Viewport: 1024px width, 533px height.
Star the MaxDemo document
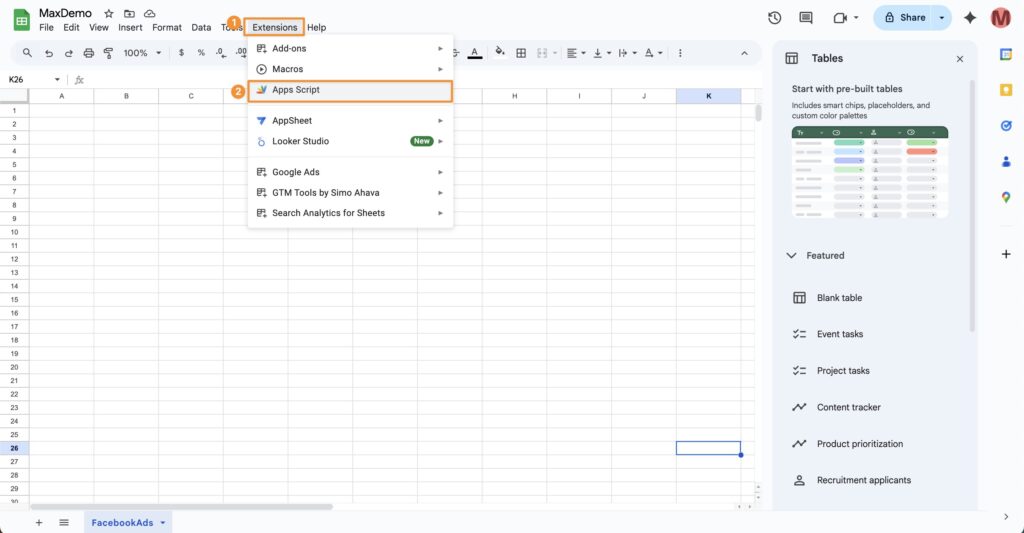pyautogui.click(x=109, y=14)
